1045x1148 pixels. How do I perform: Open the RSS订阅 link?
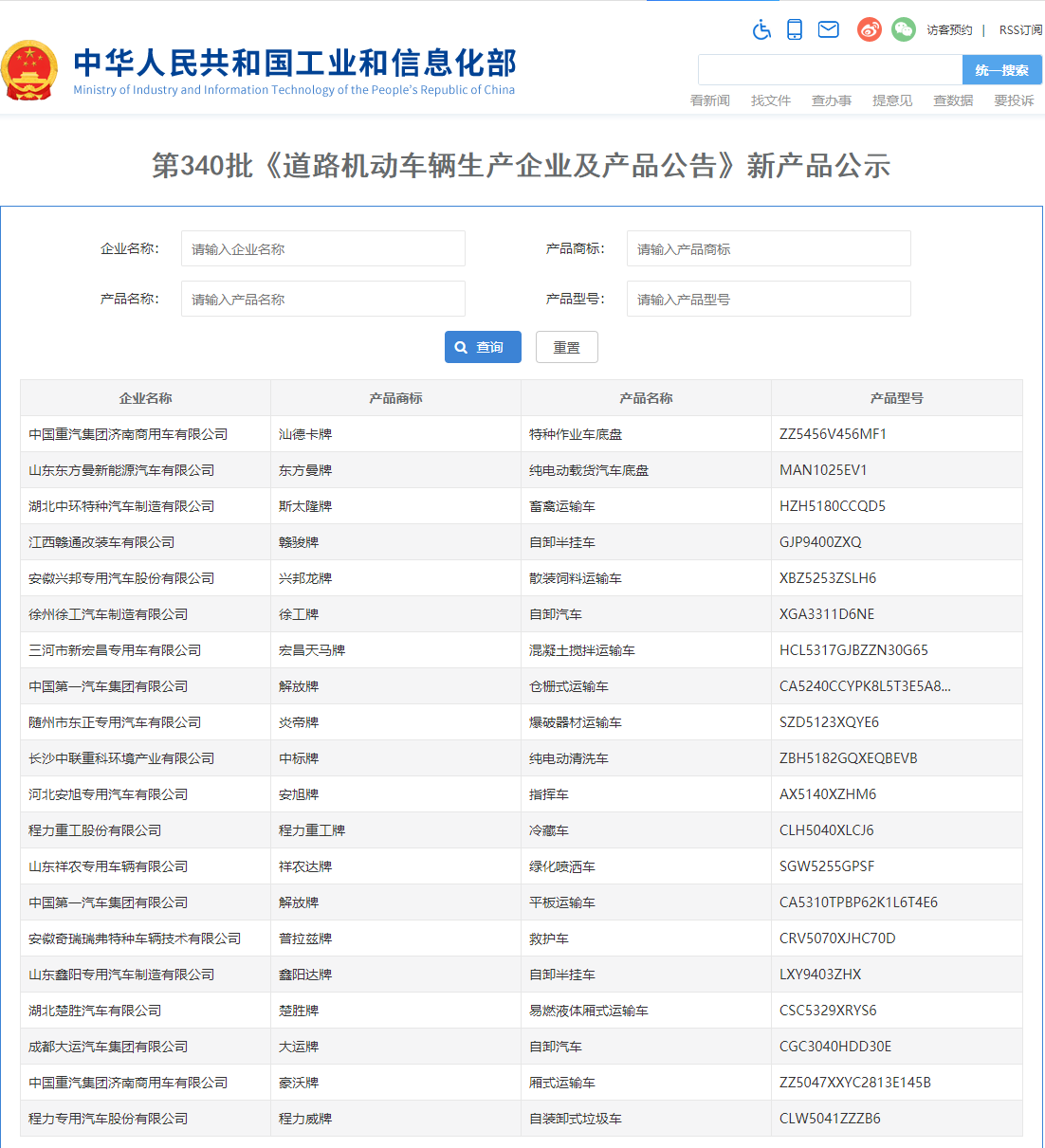coord(1020,30)
